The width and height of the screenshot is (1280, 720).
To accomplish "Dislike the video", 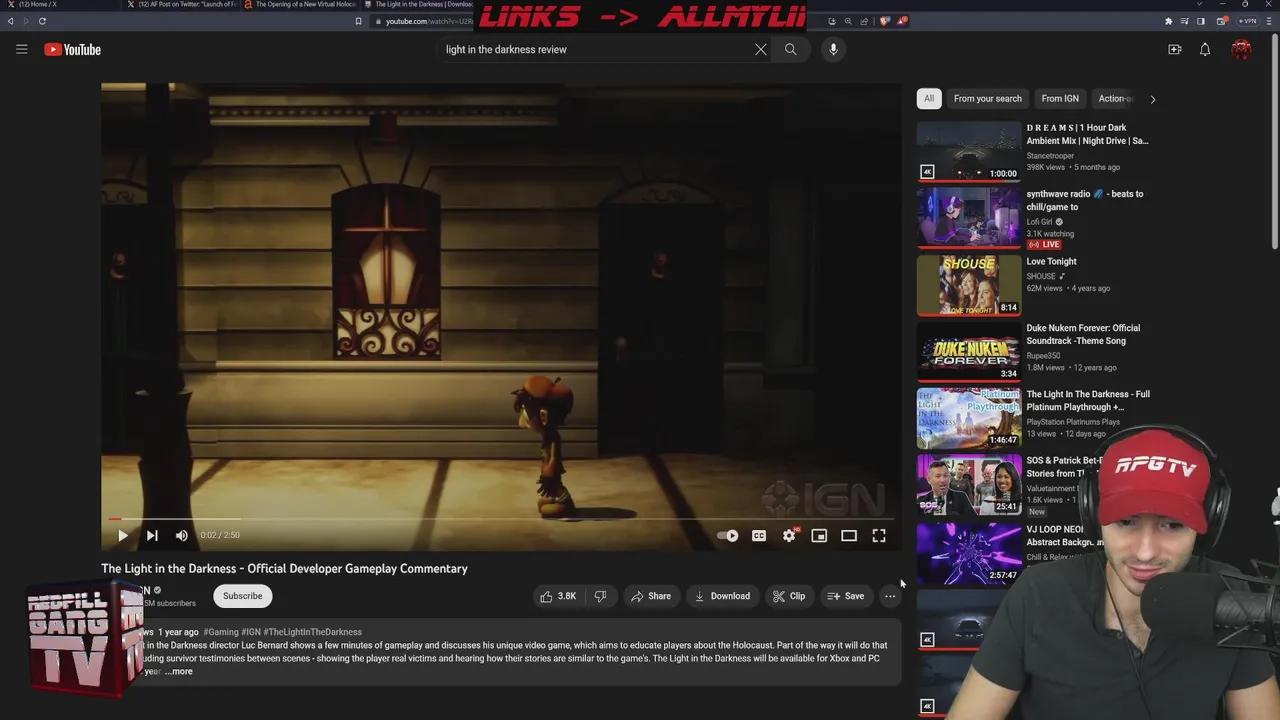I will tap(600, 596).
